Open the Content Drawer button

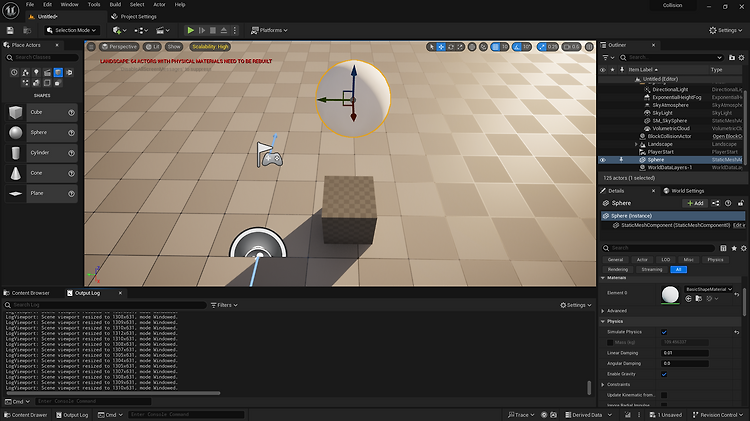25,415
